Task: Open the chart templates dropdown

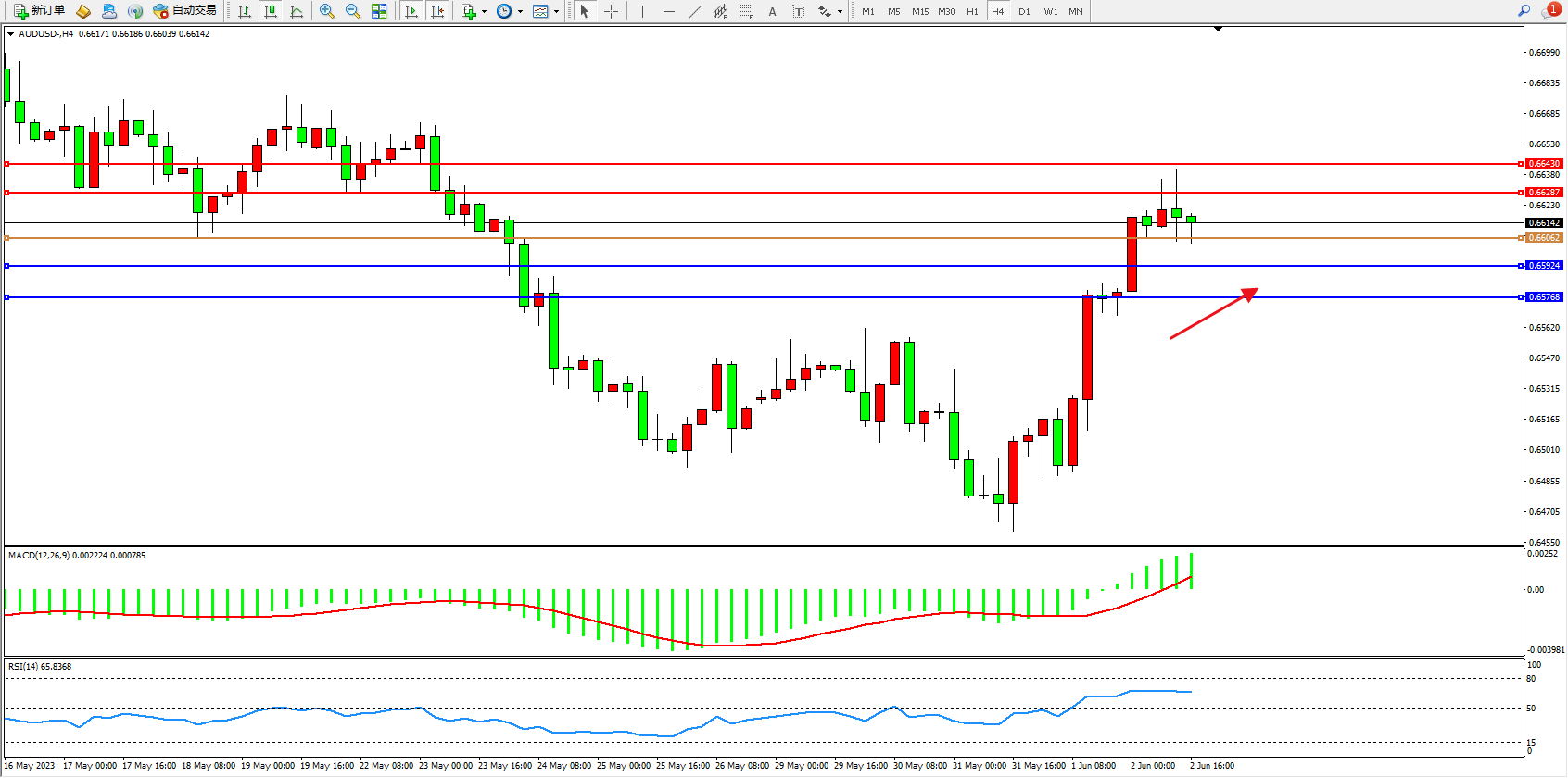Action: [556, 12]
